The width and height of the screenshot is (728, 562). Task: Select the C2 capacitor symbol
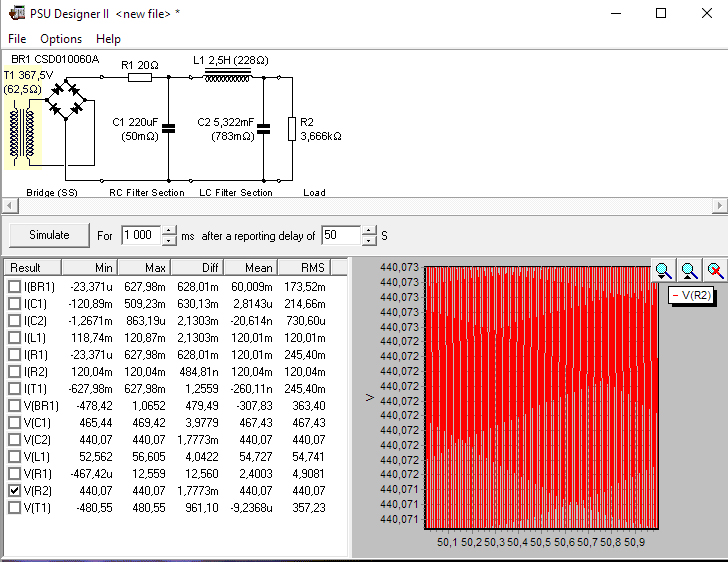263,127
